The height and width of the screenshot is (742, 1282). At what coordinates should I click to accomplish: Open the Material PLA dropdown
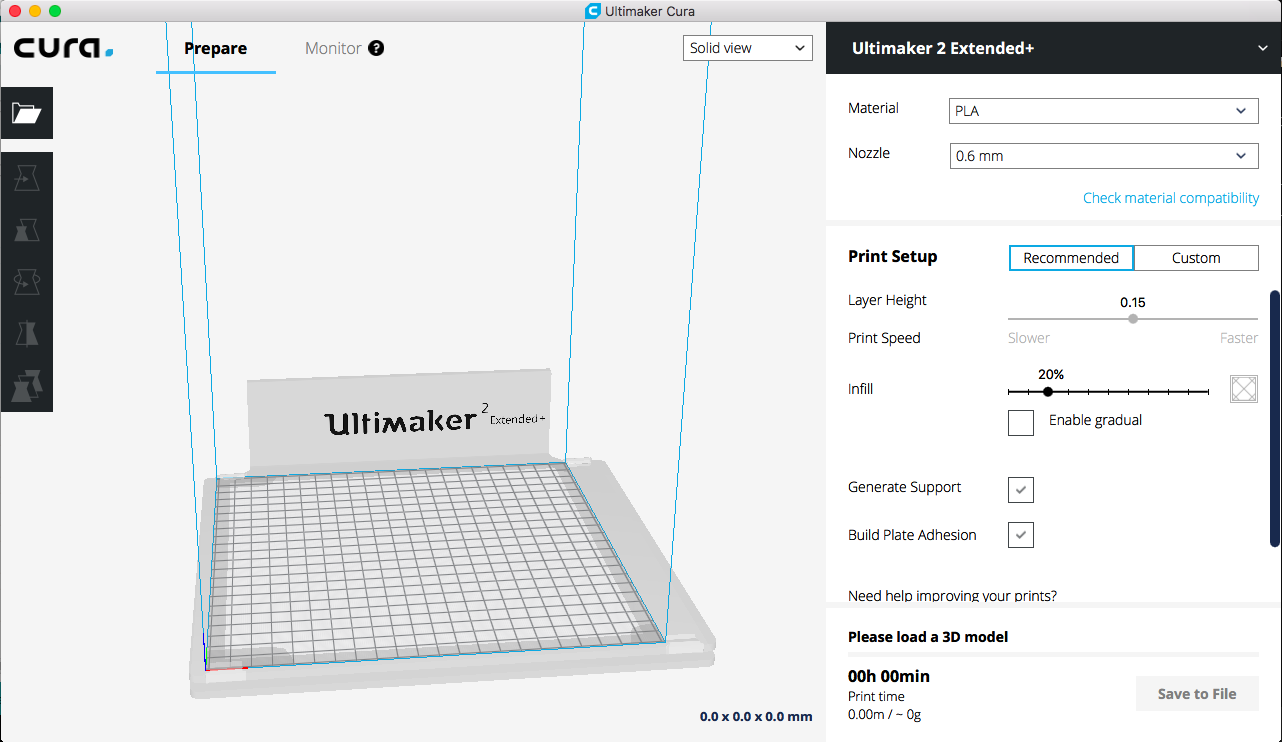pyautogui.click(x=1103, y=111)
